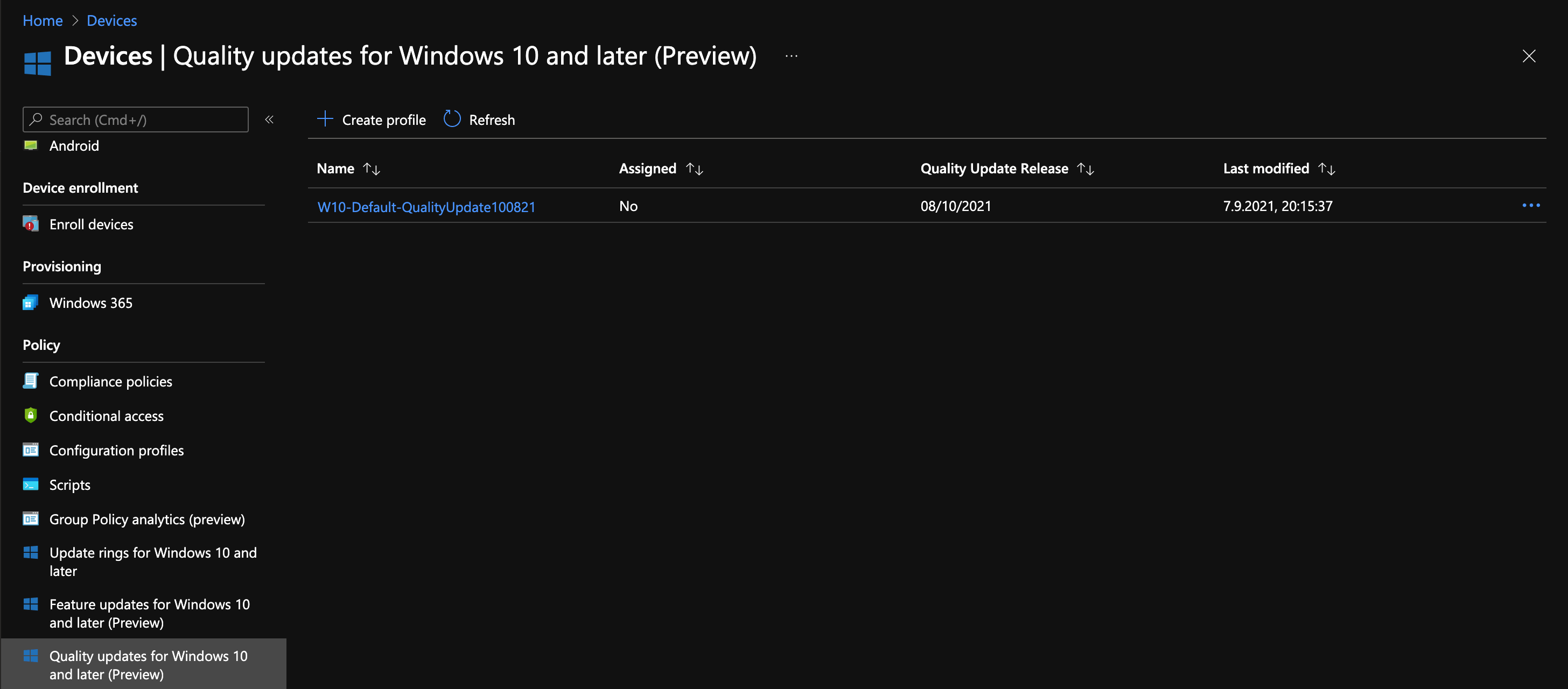Open Compliance policies menu item
Viewport: 1568px width, 689px height.
111,382
